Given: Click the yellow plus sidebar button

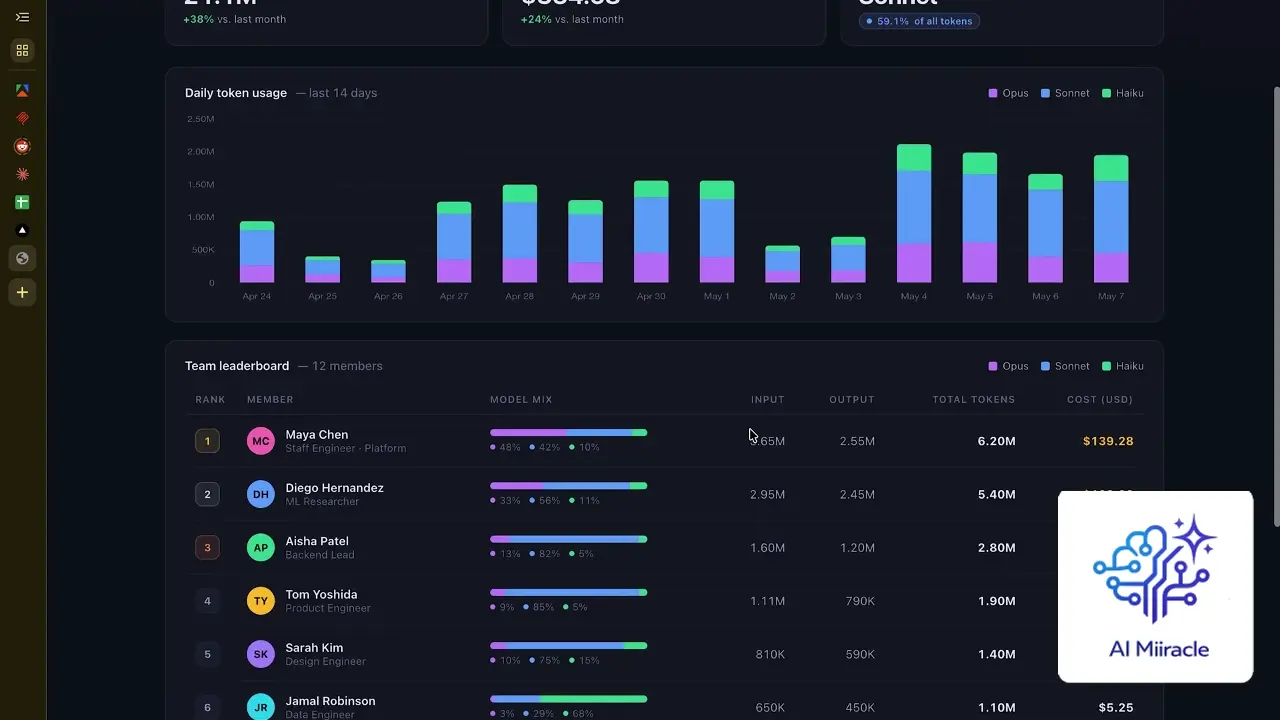Looking at the screenshot, I should 22,292.
